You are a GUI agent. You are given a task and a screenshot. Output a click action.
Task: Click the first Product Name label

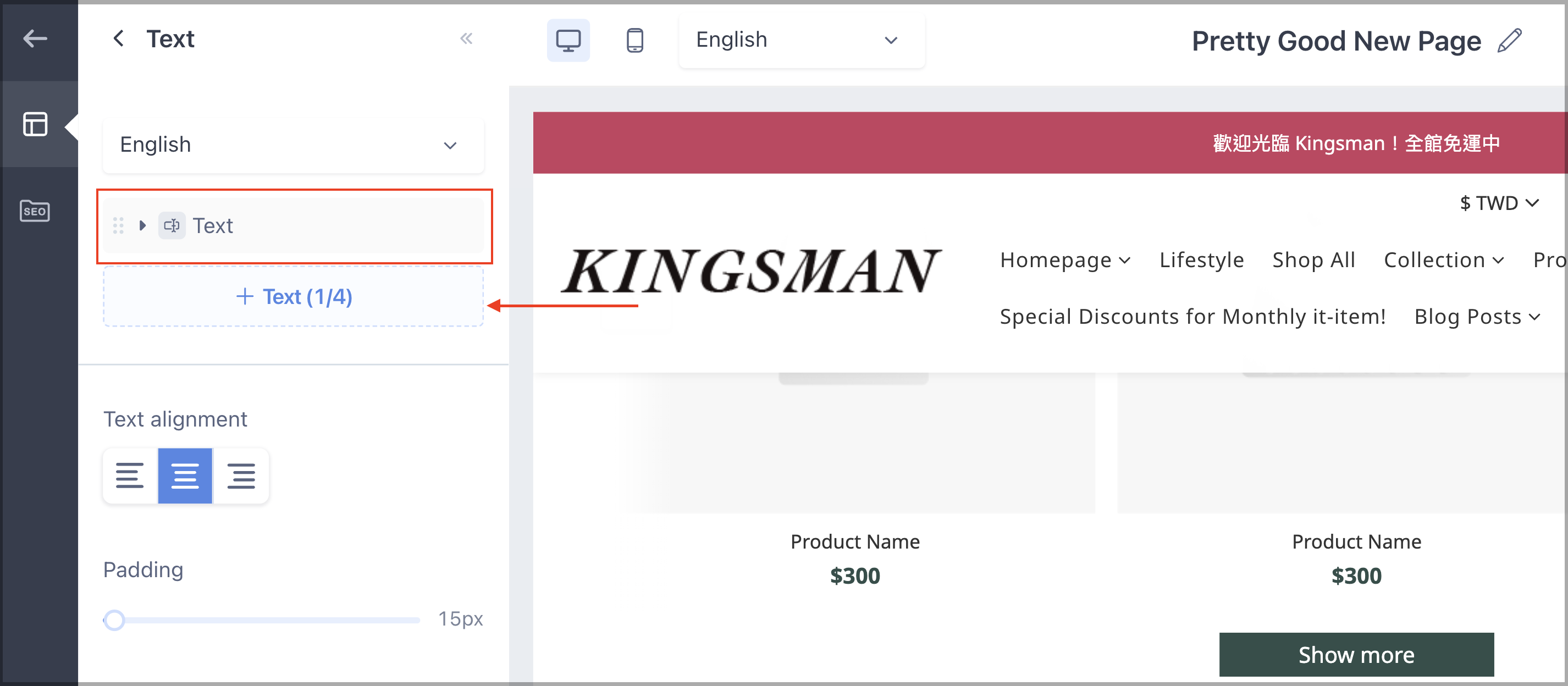(x=854, y=542)
